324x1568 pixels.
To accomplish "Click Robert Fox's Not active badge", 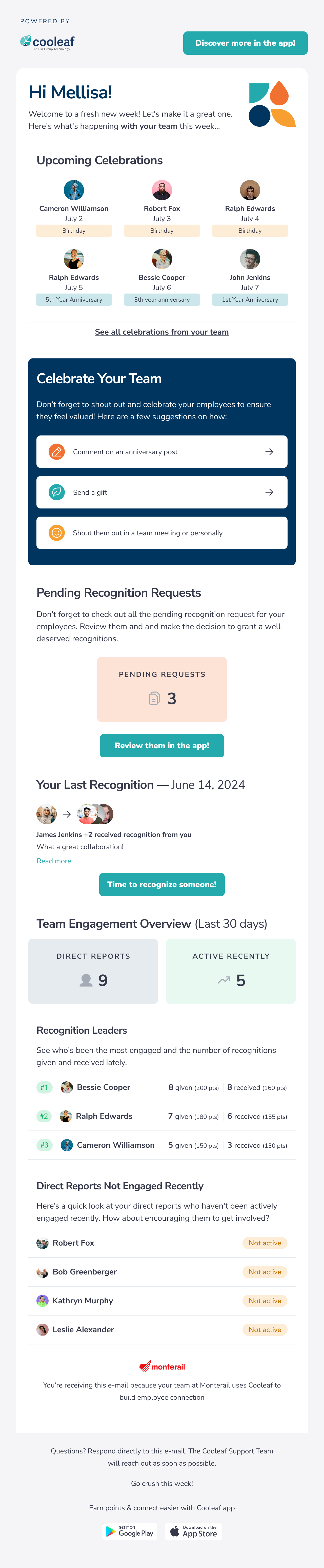I will click(x=265, y=1243).
